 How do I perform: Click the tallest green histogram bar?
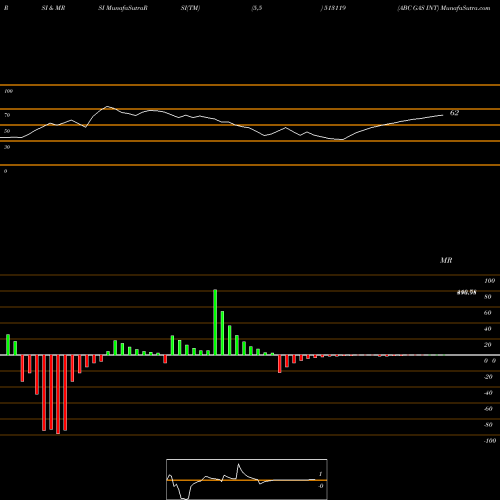215,322
